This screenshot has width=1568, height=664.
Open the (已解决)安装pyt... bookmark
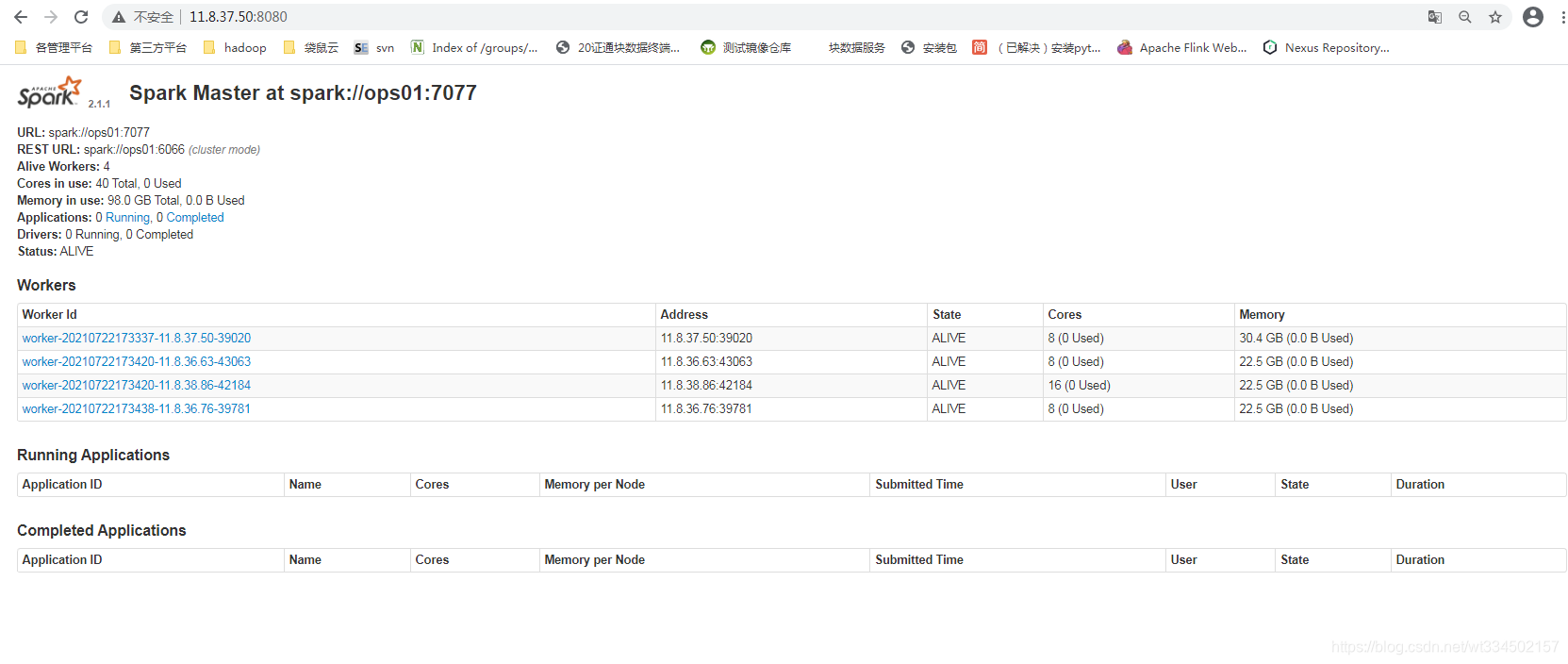(x=1036, y=47)
